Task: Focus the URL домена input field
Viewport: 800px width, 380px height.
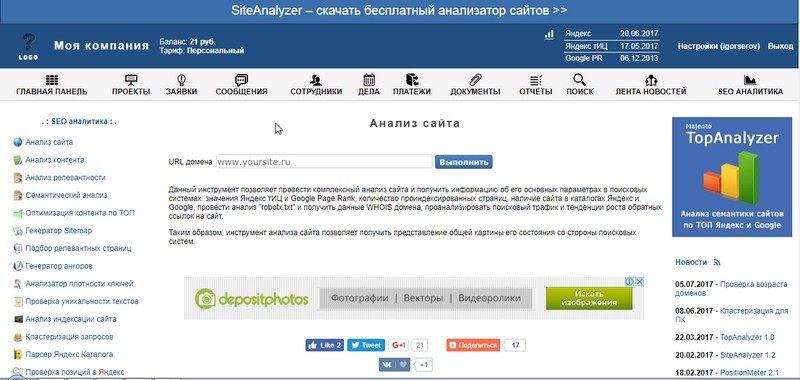Action: [x=324, y=162]
